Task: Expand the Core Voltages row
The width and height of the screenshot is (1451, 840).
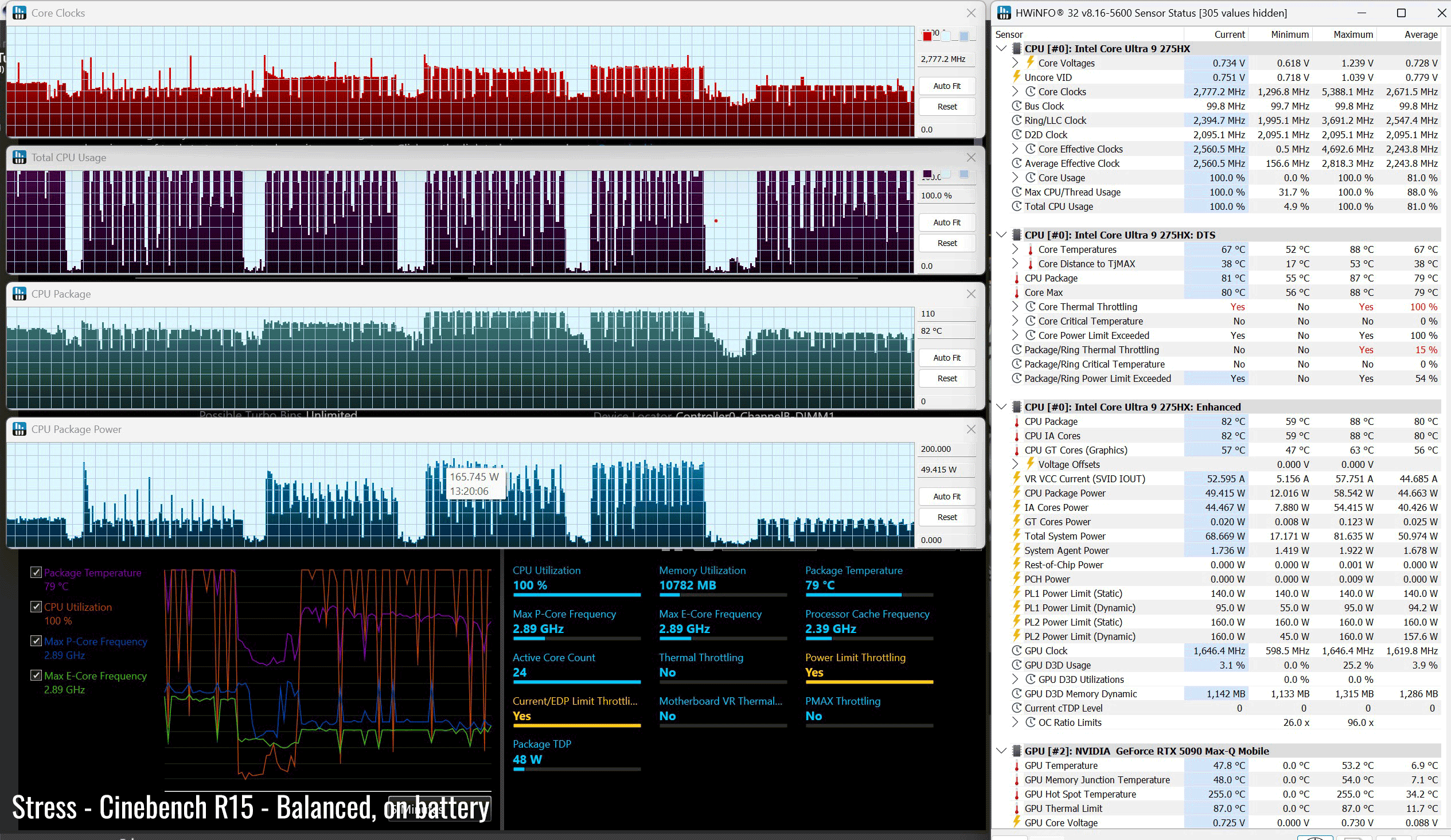Action: [x=1015, y=62]
